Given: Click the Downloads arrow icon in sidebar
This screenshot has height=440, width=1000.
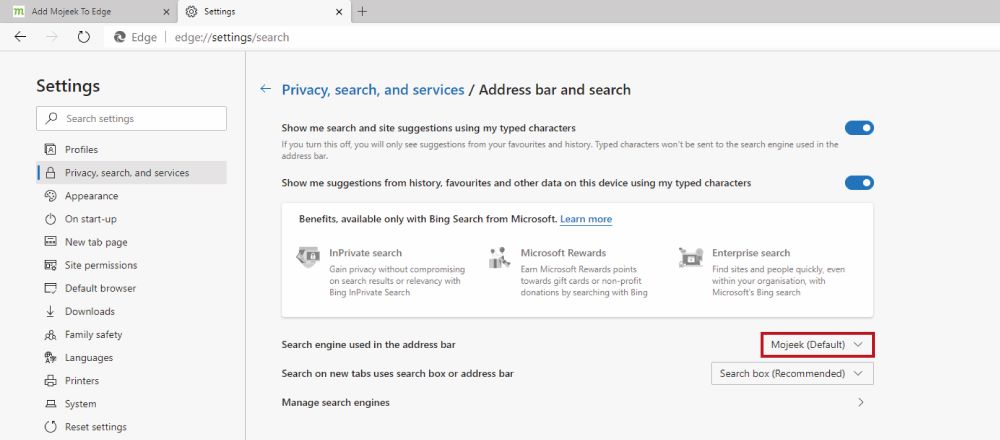Looking at the screenshot, I should (x=50, y=312).
